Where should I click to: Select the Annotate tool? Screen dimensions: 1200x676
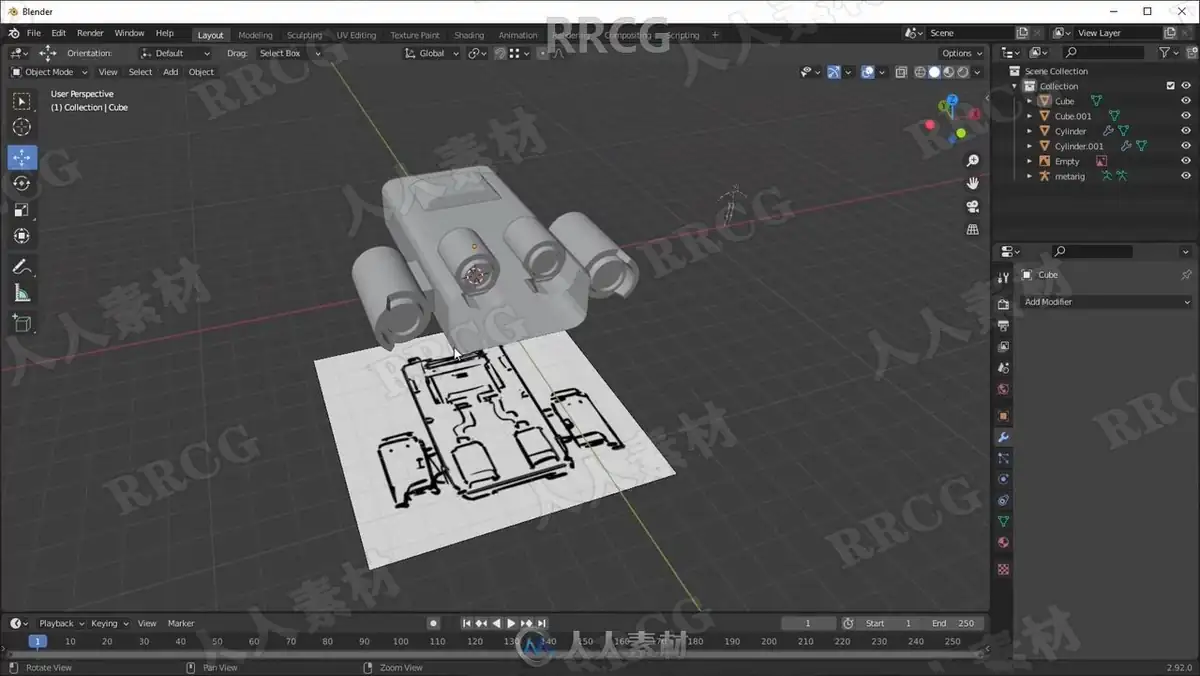pos(22,267)
